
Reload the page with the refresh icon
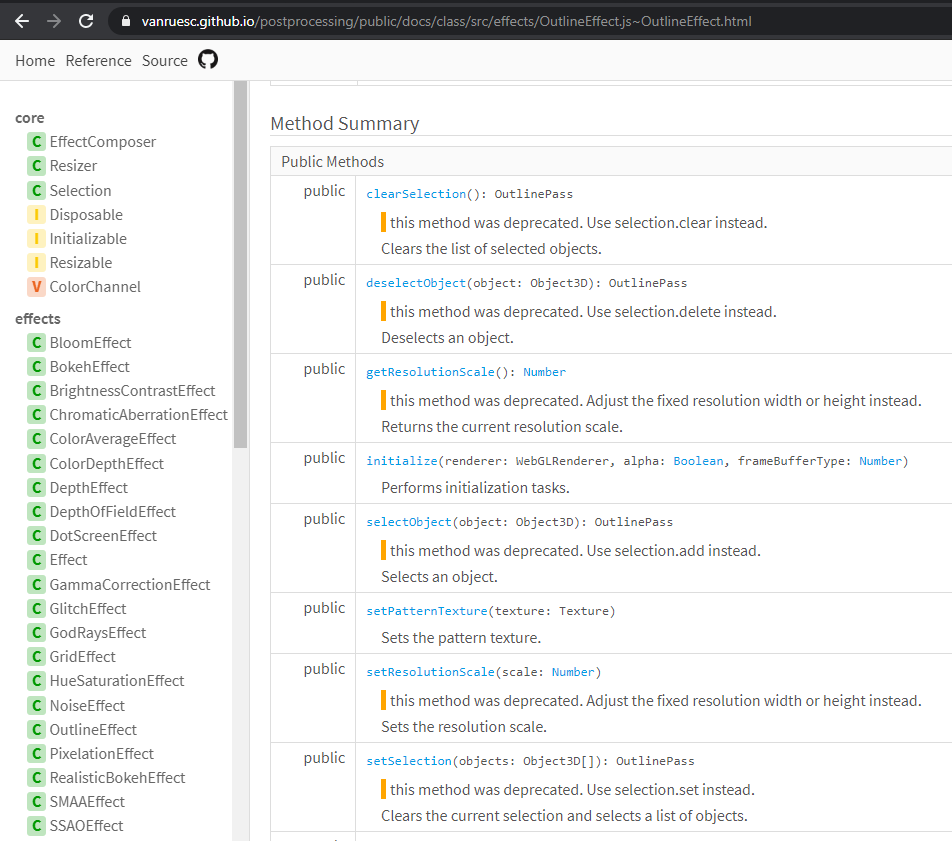pyautogui.click(x=87, y=19)
